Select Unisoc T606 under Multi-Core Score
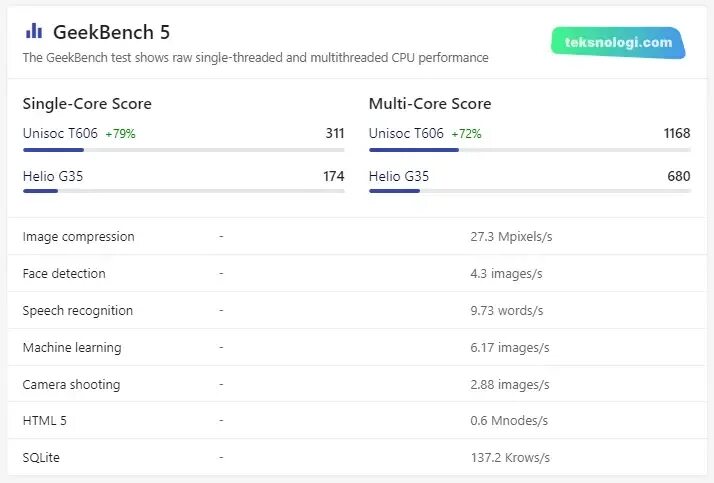714x483 pixels. [x=406, y=133]
